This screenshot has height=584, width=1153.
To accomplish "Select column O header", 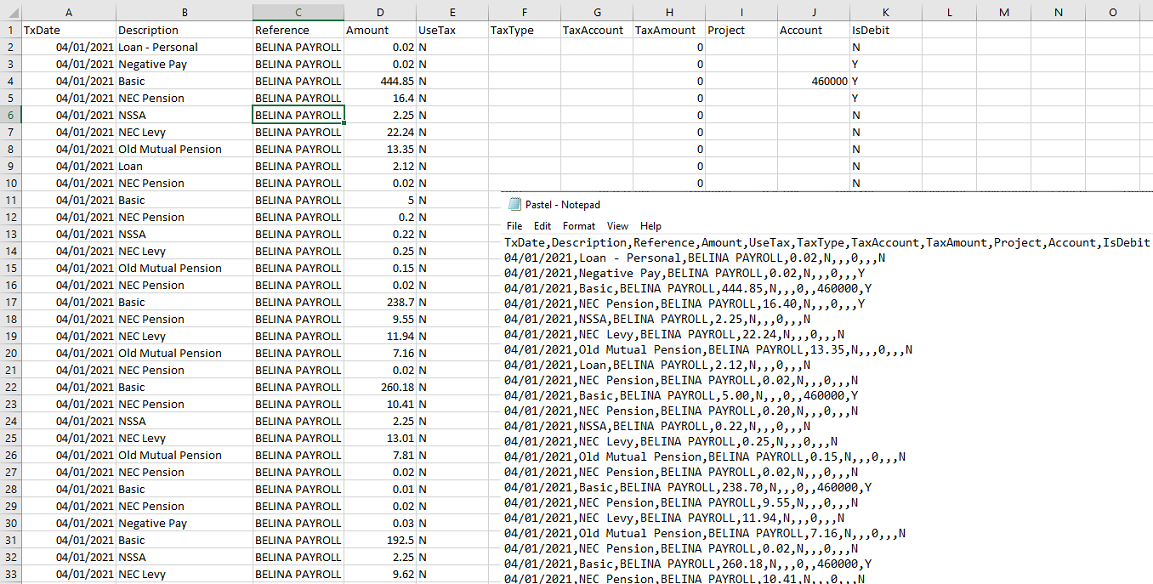I will pos(1113,13).
